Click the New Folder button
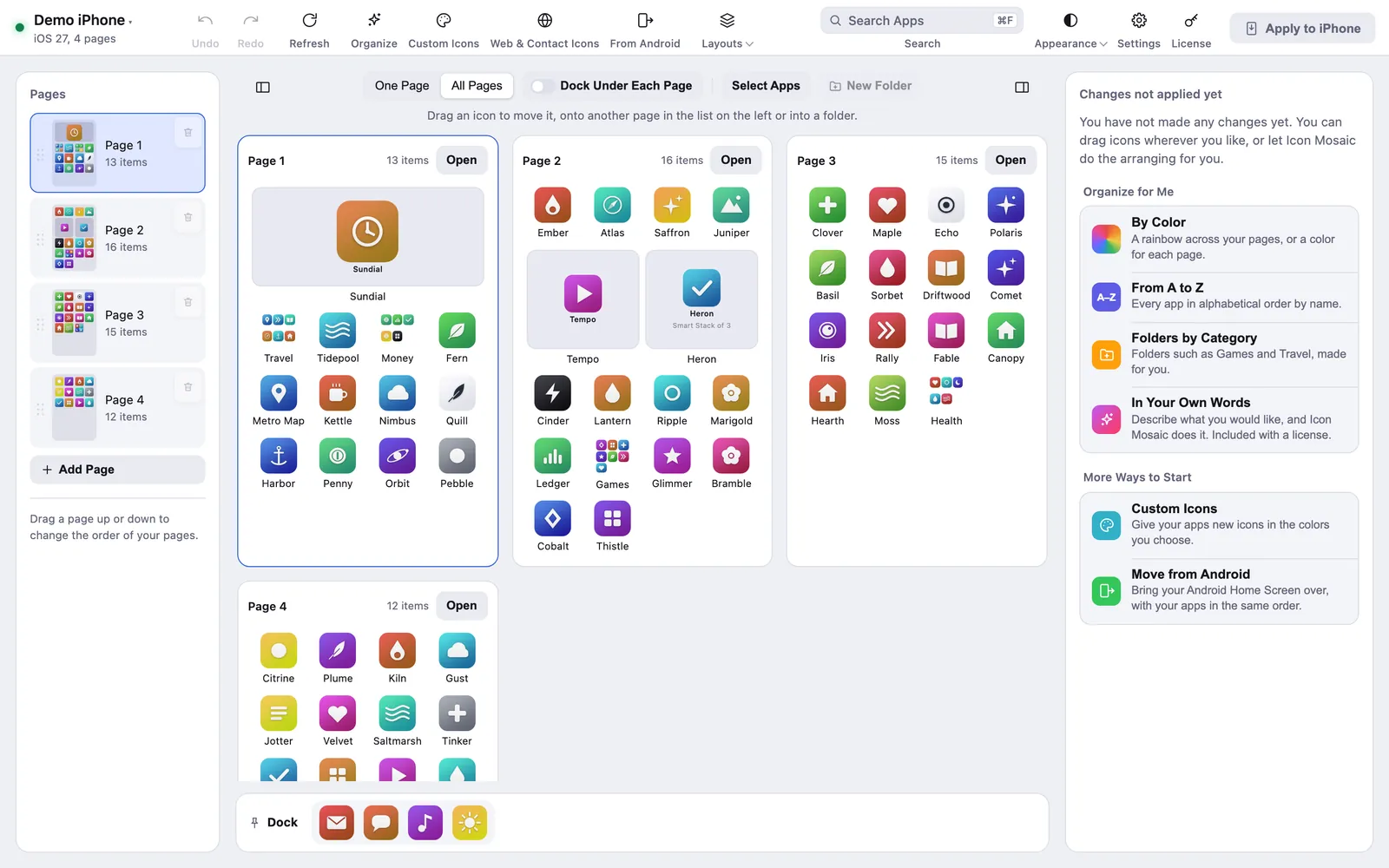This screenshot has width=1389, height=868. point(871,86)
